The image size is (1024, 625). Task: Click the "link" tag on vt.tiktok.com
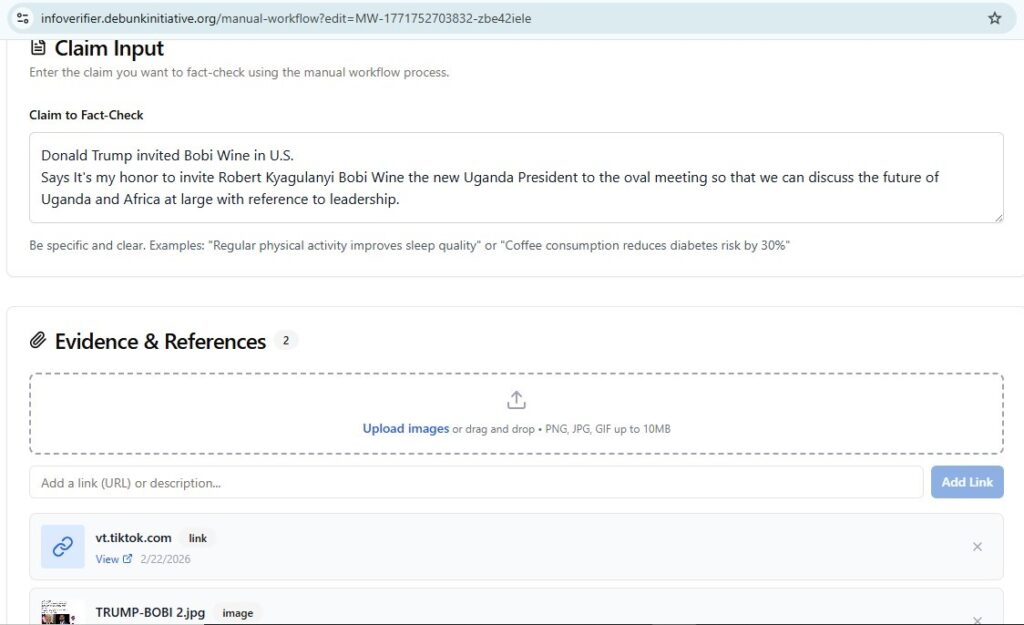coord(198,538)
